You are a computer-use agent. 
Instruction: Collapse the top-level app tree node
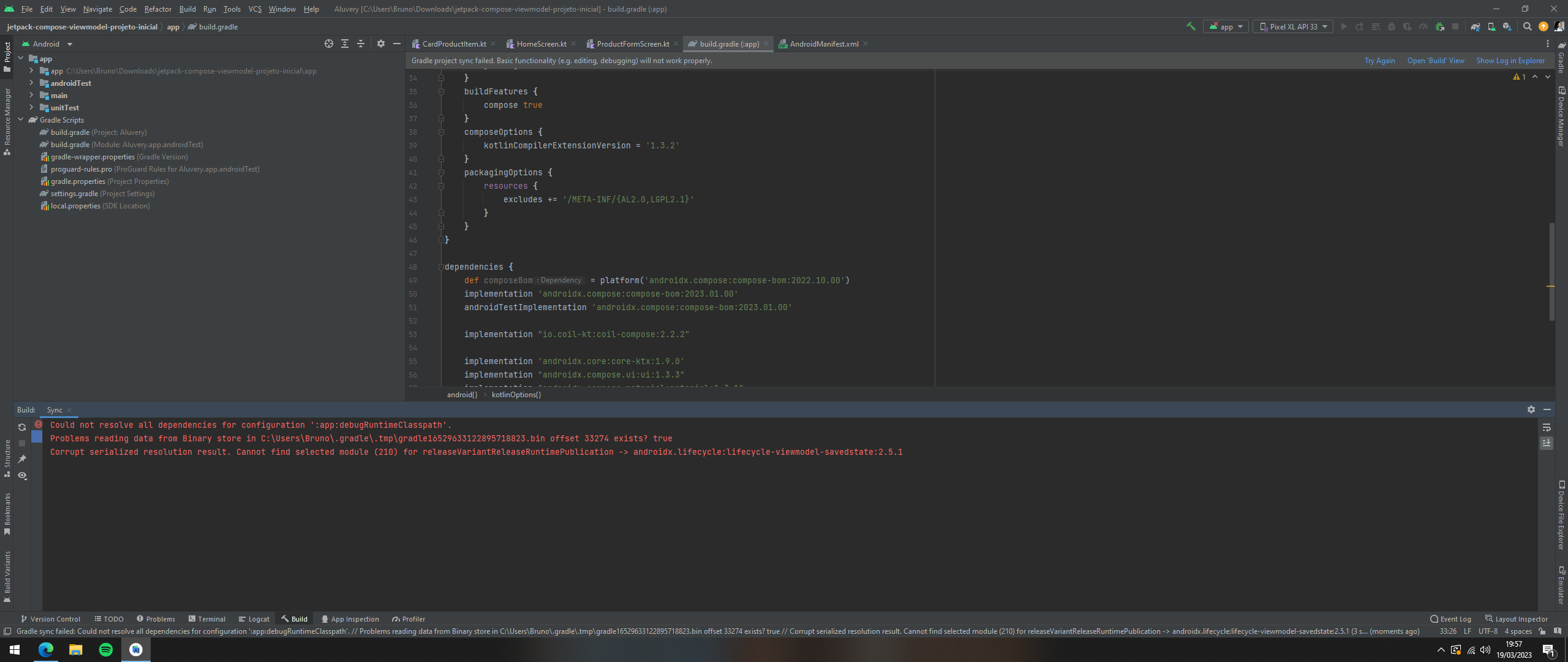coord(21,58)
